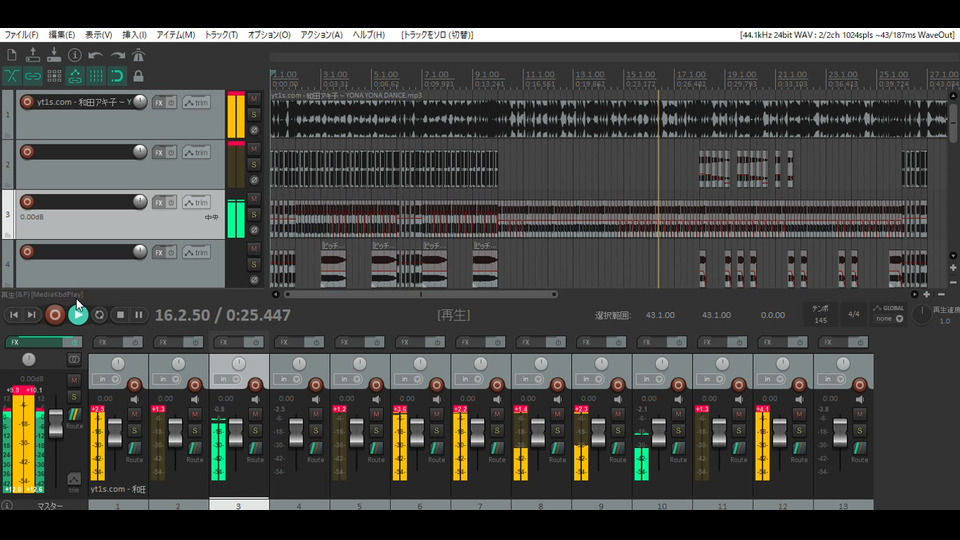Open trim envelope mode on track 4

196,252
